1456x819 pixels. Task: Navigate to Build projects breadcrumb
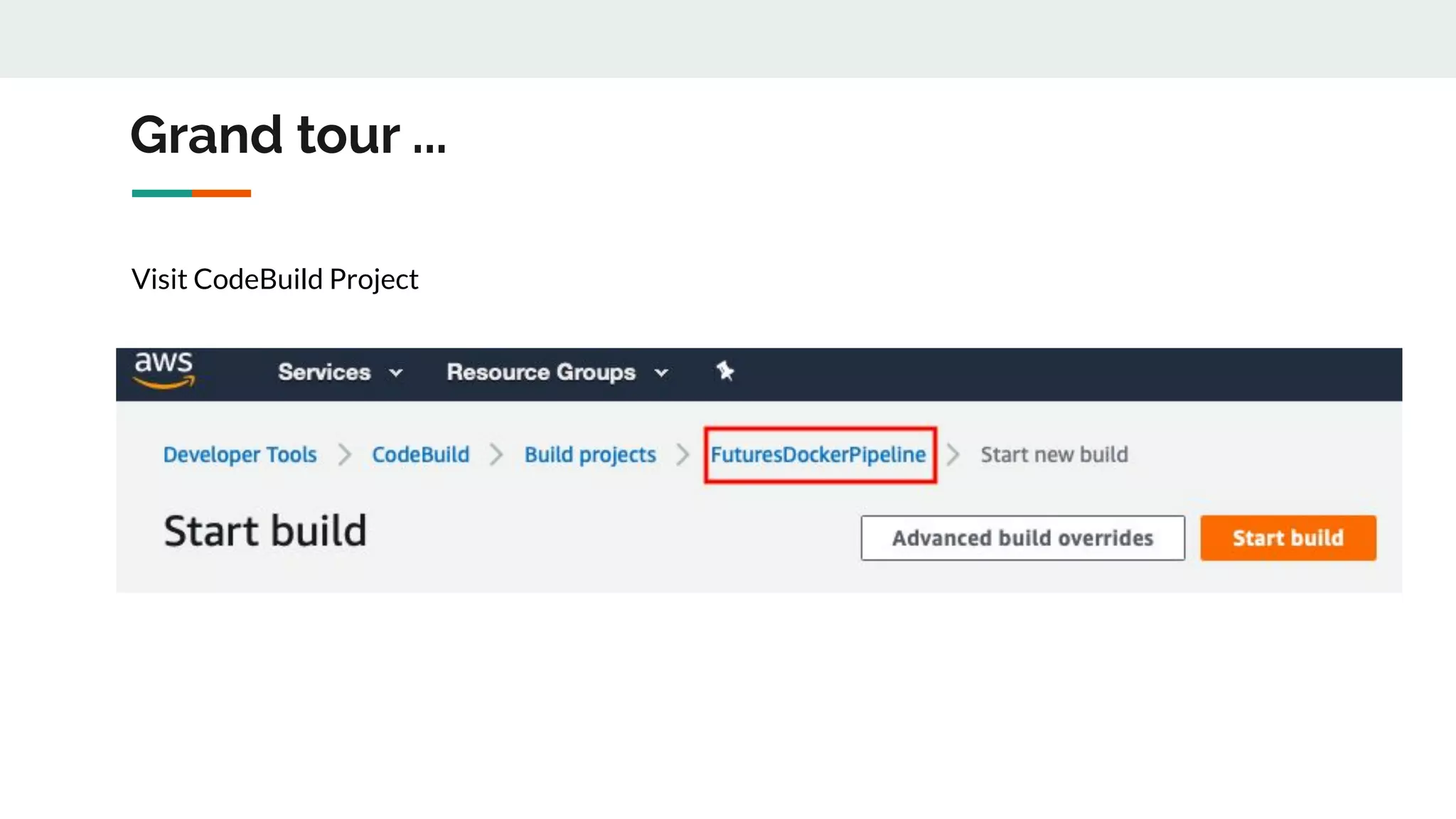[x=590, y=455]
